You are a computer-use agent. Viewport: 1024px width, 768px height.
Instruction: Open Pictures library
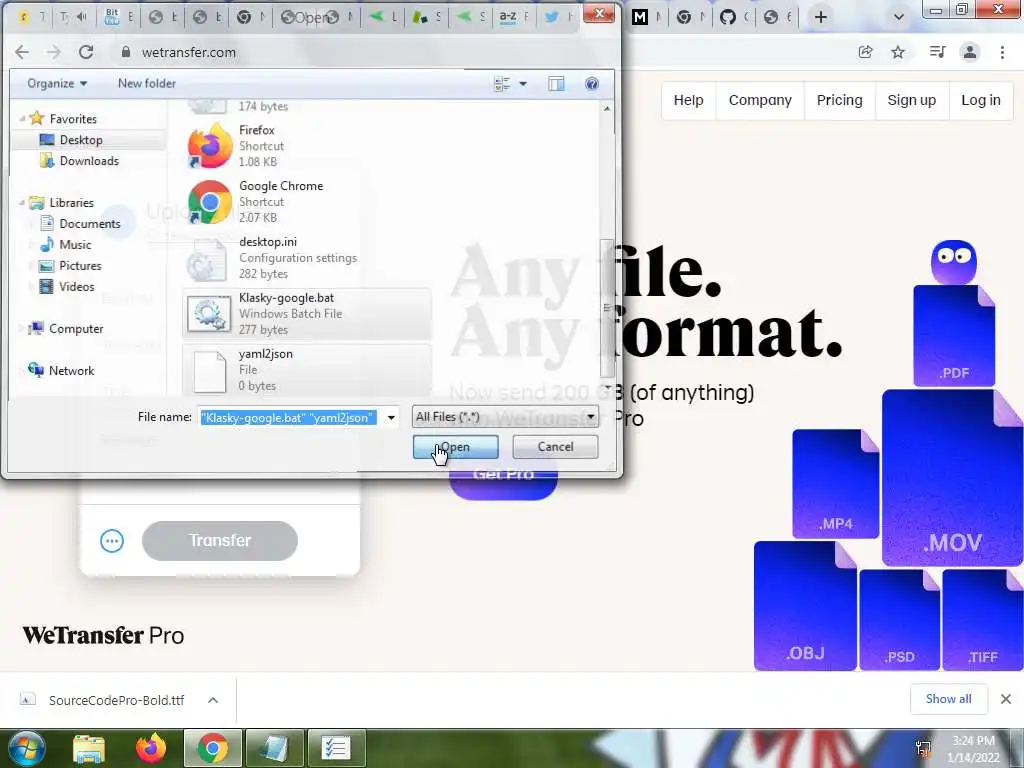pyautogui.click(x=80, y=265)
